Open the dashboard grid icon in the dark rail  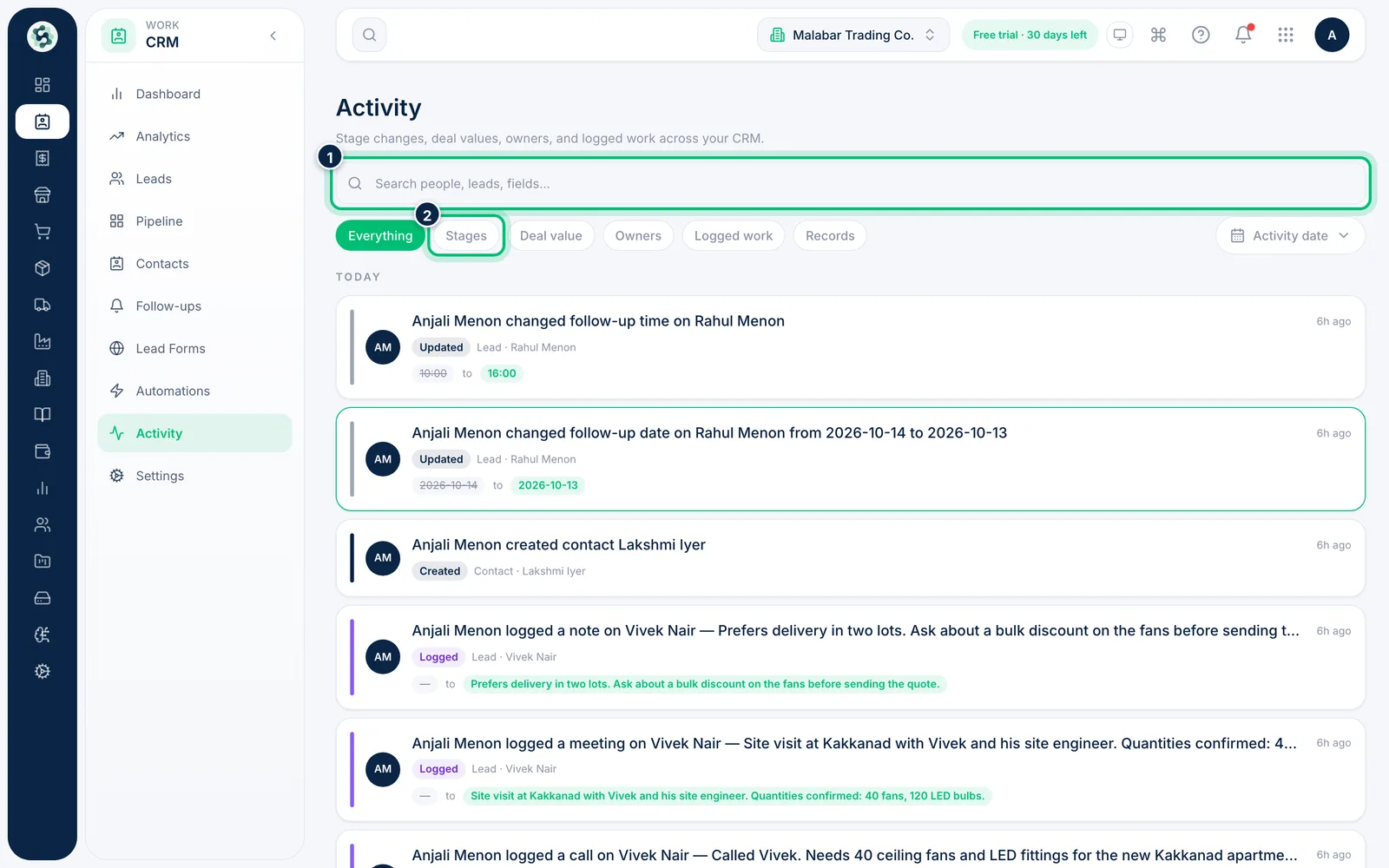point(42,85)
